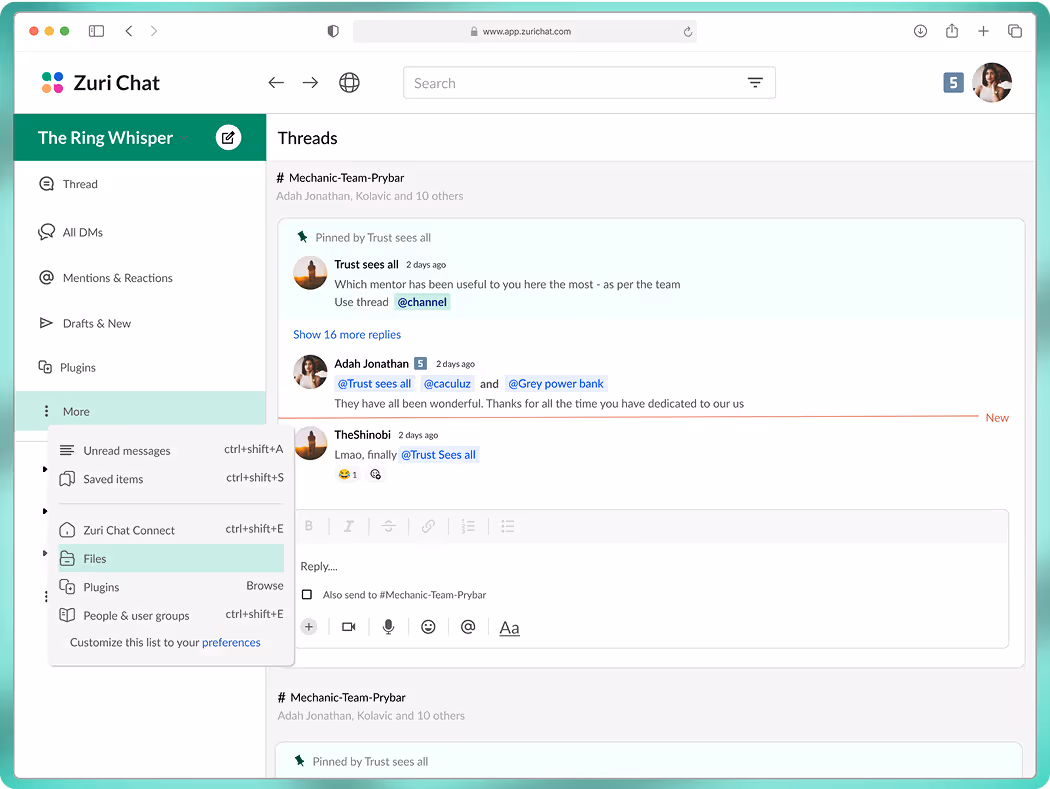Insert a link in reply
Screen dimensions: 1050x789
point(428,526)
